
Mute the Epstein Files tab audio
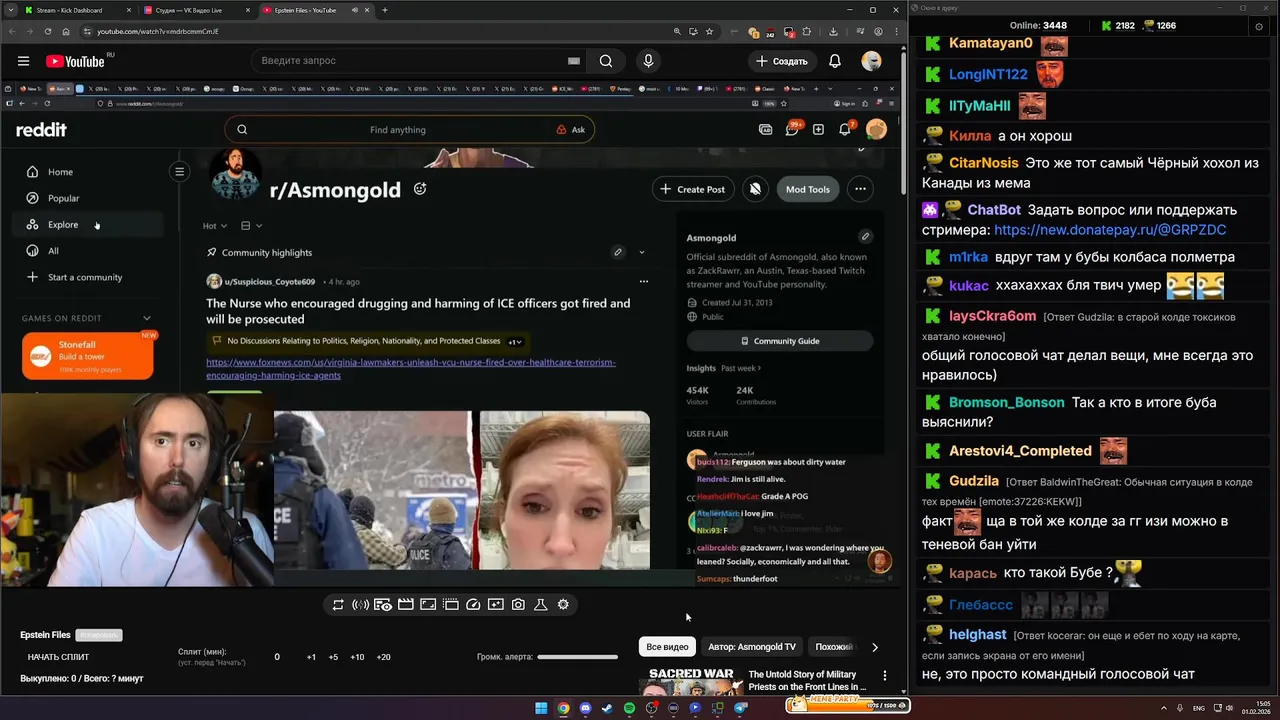(354, 10)
